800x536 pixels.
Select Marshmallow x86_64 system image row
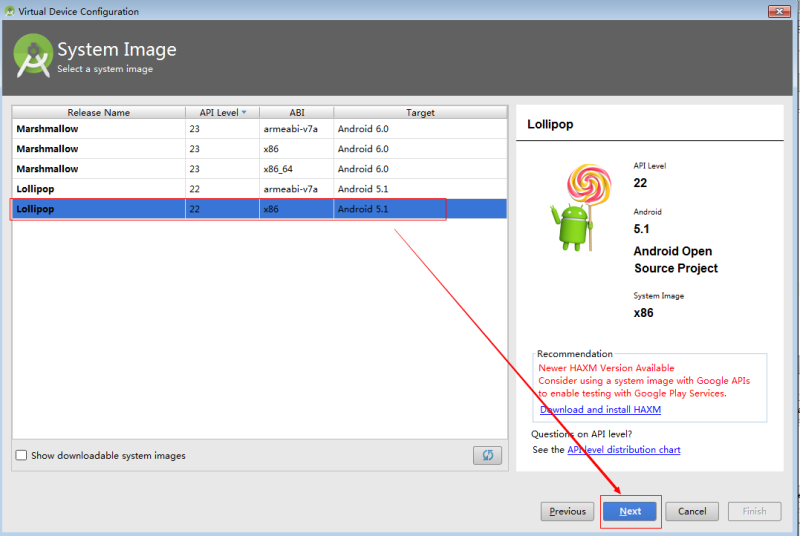click(x=260, y=169)
